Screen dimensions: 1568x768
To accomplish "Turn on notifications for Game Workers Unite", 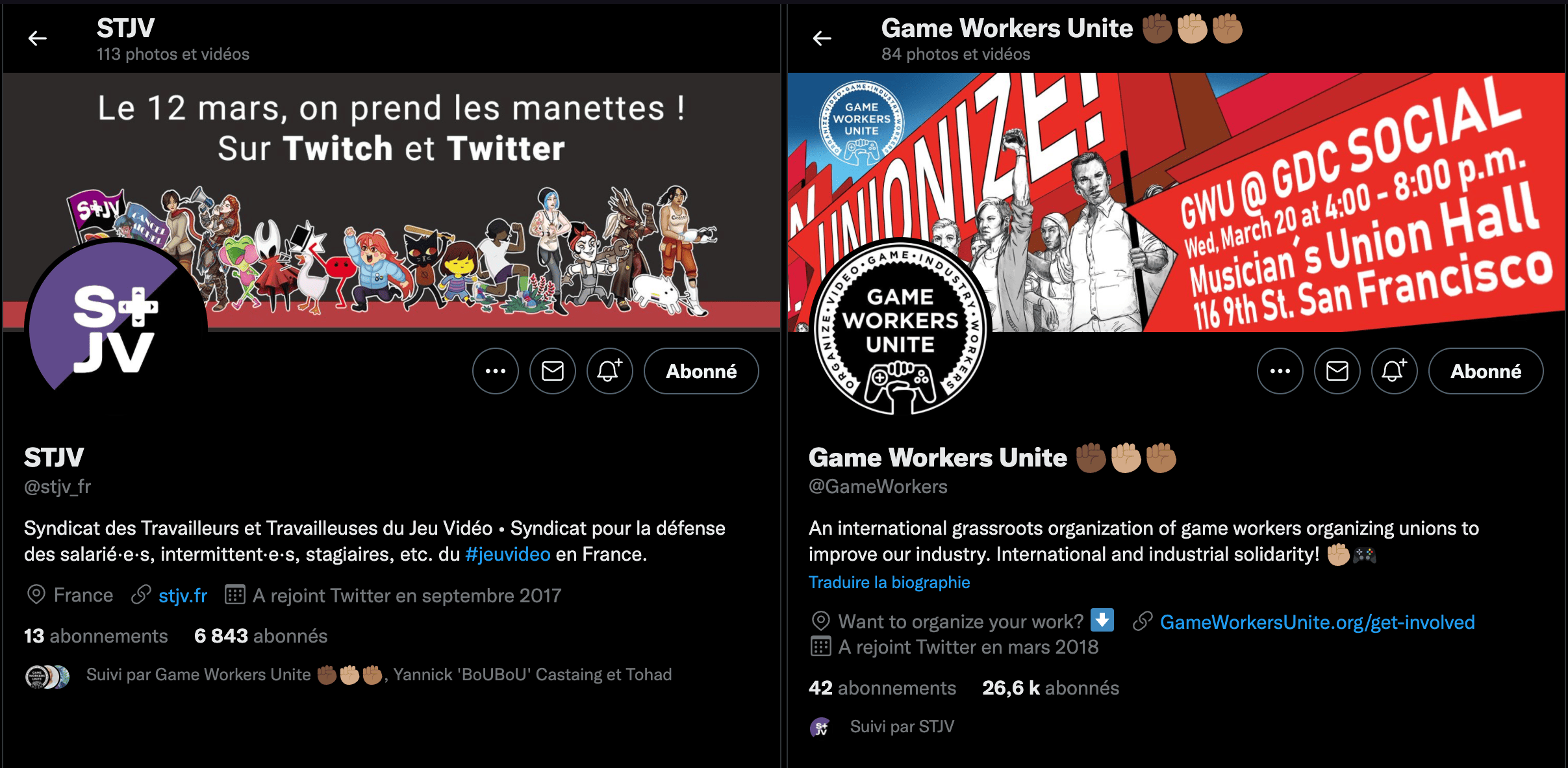I will click(x=1395, y=371).
